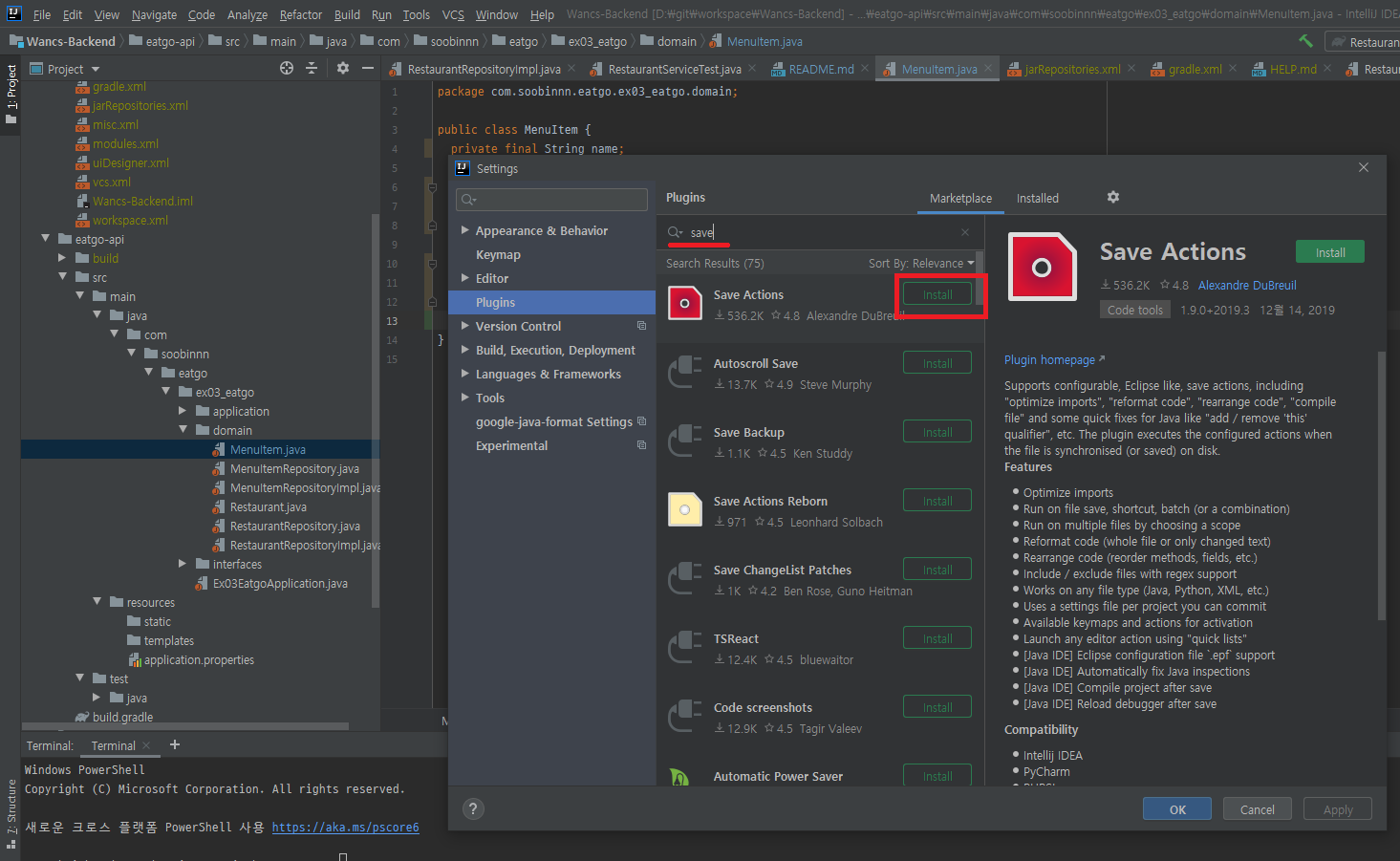Install Save Actions from the details pane
Viewport: 1400px width, 861px height.
coord(1329,252)
